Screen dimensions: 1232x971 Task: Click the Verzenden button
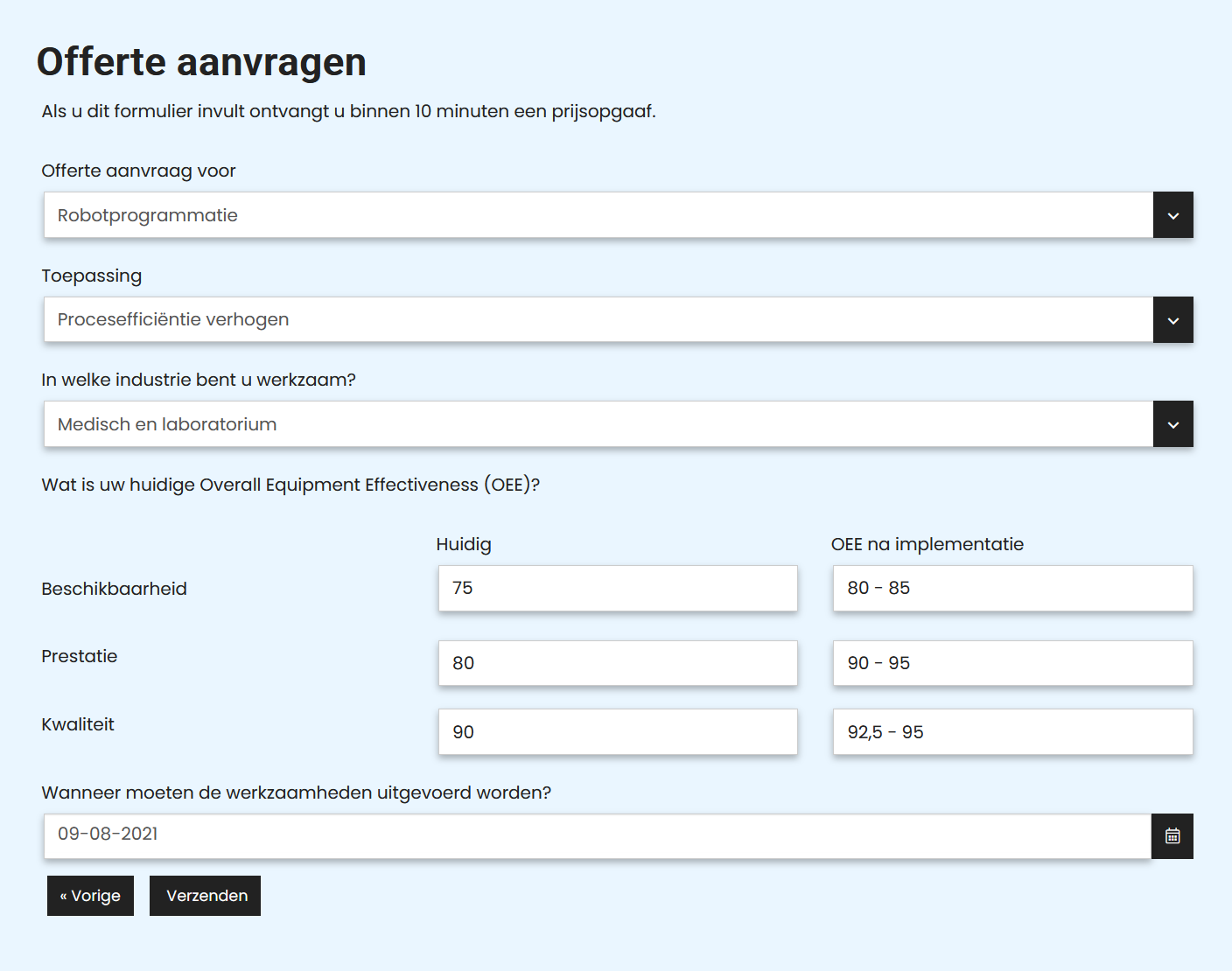204,895
